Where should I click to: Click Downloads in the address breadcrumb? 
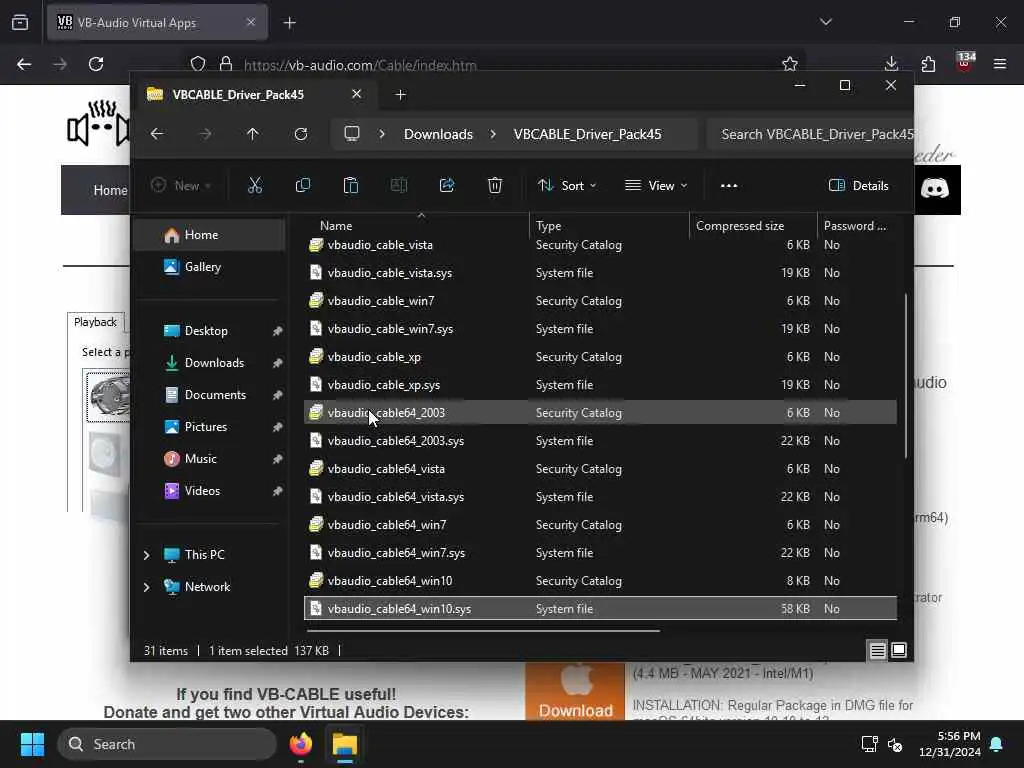pyautogui.click(x=438, y=134)
